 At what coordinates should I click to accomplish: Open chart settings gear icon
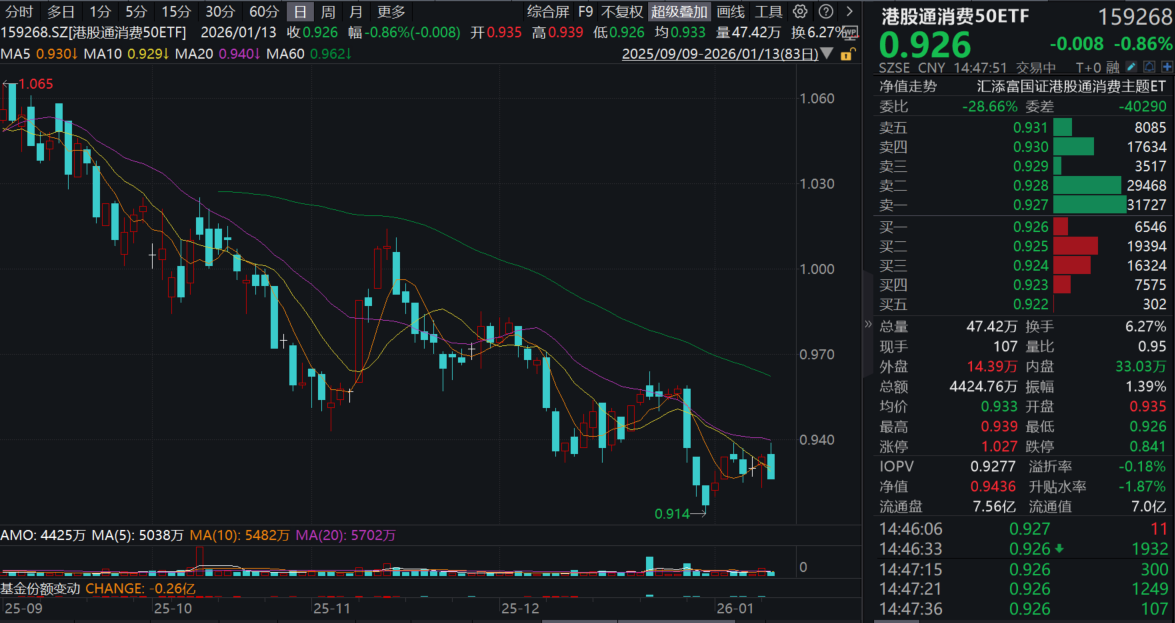tap(800, 12)
